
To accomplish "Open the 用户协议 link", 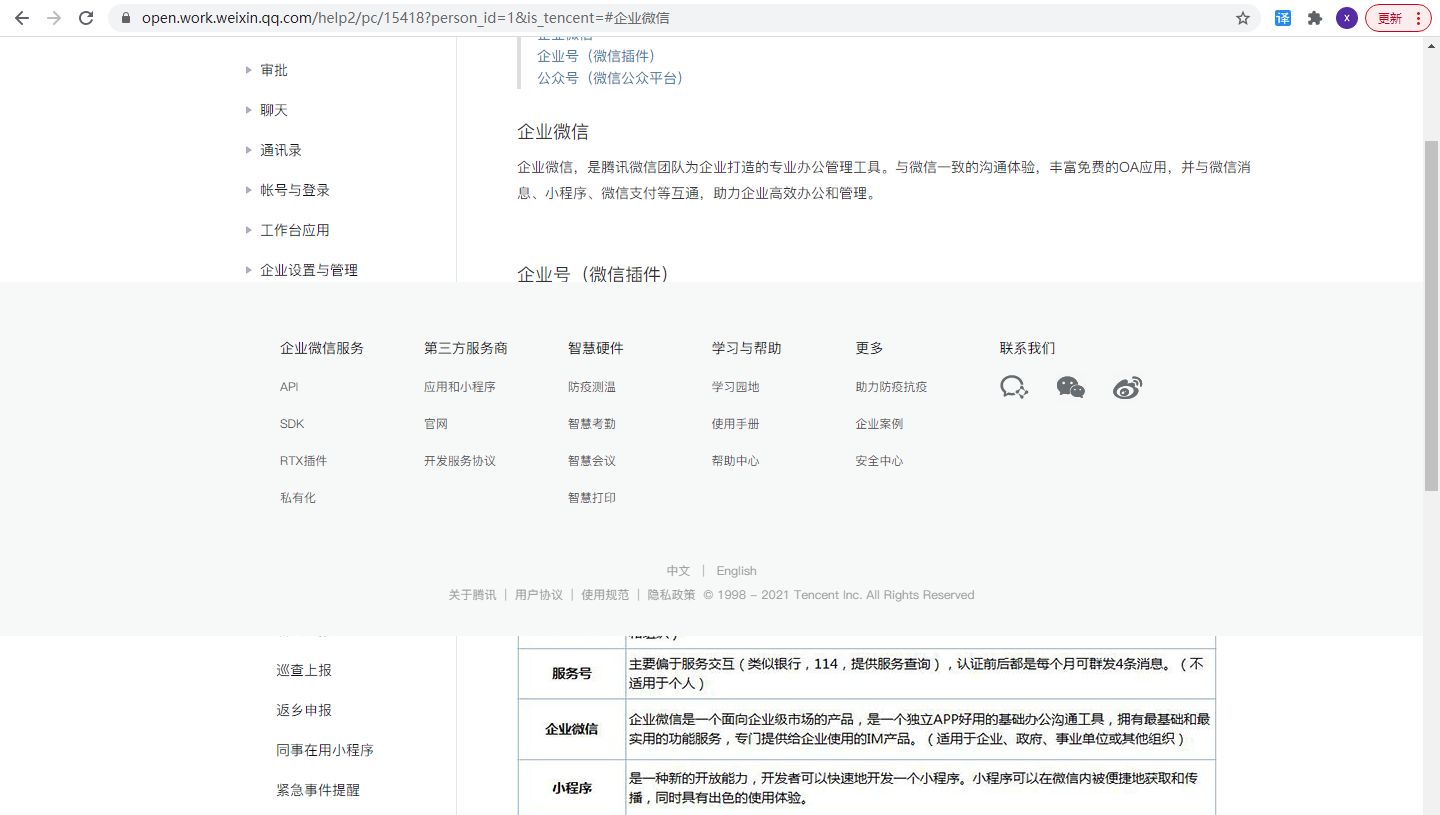I will [x=539, y=595].
